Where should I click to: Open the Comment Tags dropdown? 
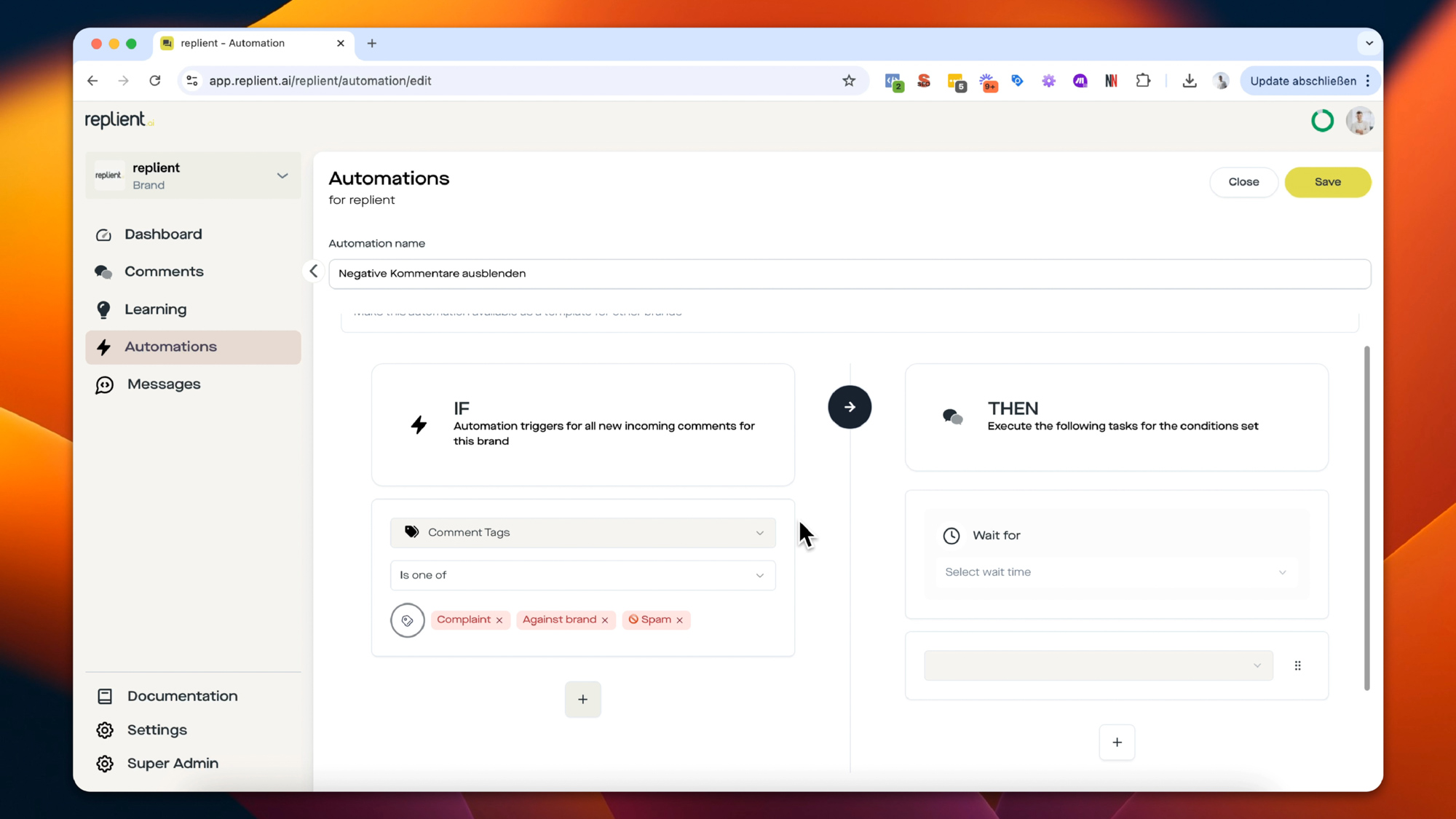pos(582,532)
